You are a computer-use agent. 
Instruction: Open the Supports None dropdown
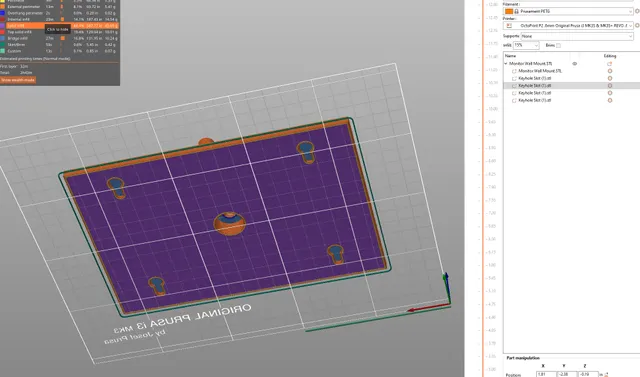click(577, 36)
